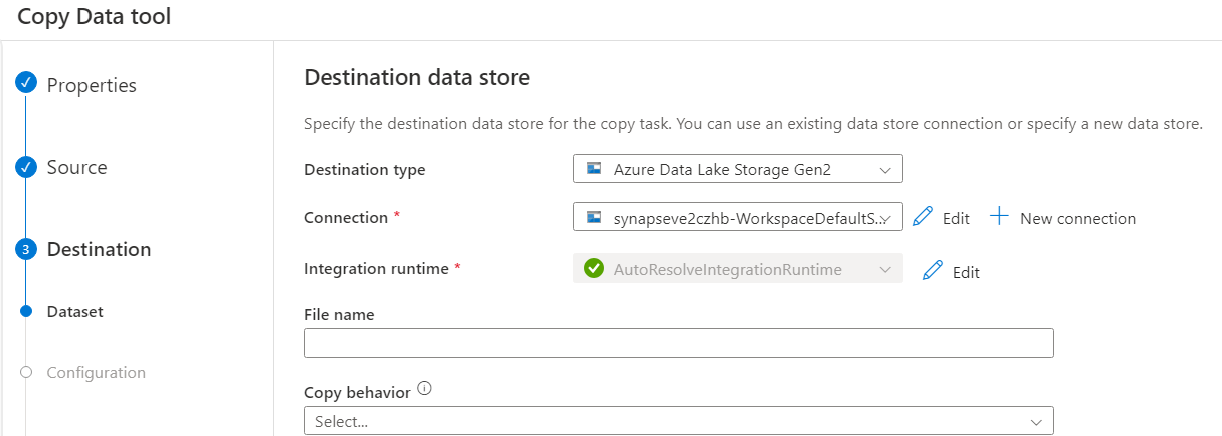
Task: Open the Dataset sub-step
Action: 75,311
